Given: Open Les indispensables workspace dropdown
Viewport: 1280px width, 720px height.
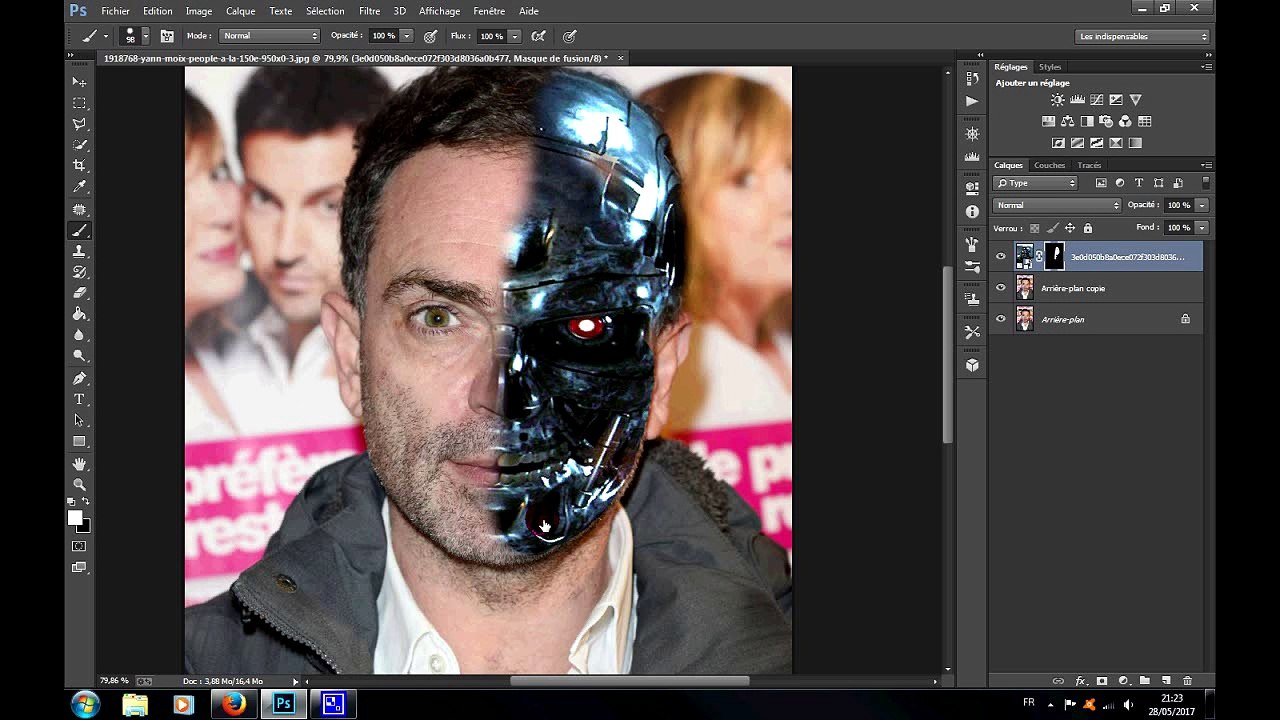Looking at the screenshot, I should 1142,36.
